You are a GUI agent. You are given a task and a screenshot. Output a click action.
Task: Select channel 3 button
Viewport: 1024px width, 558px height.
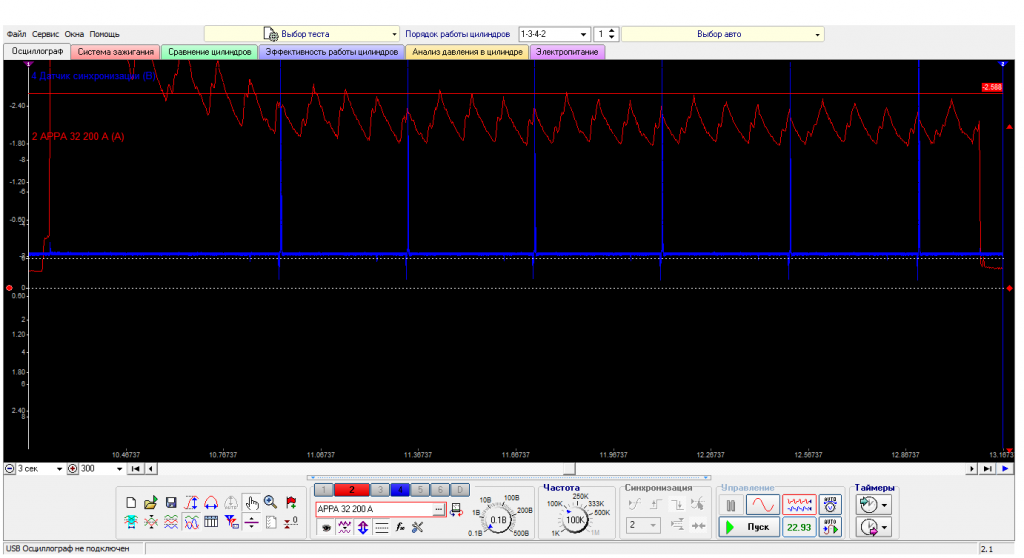(380, 490)
